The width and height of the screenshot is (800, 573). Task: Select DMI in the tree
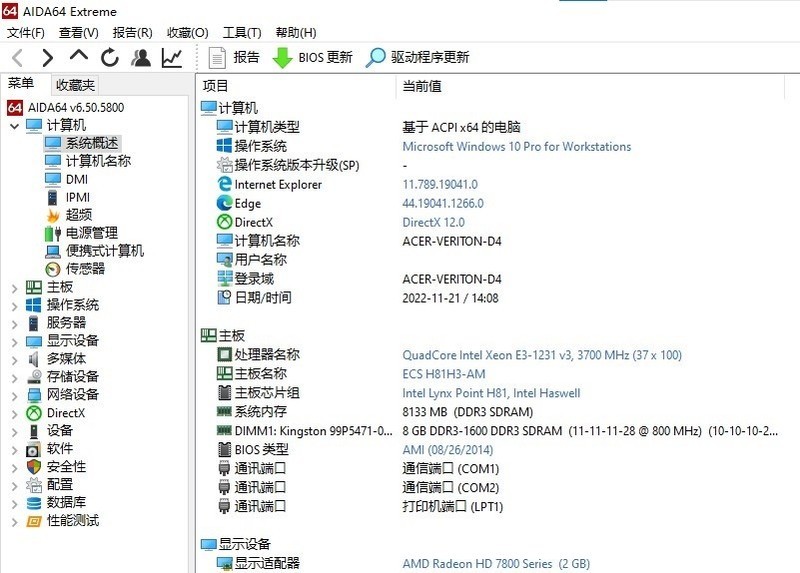click(x=77, y=180)
